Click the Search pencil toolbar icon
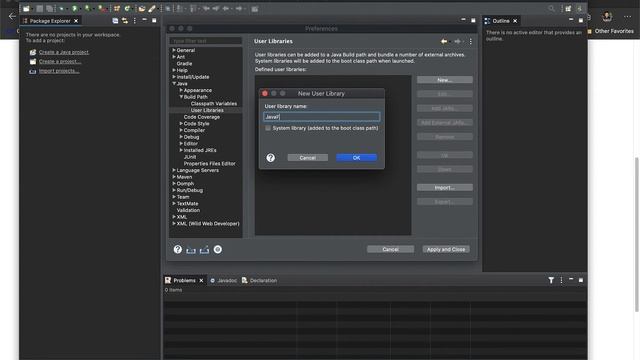Image resolution: width=640 pixels, height=360 pixels. point(152,9)
